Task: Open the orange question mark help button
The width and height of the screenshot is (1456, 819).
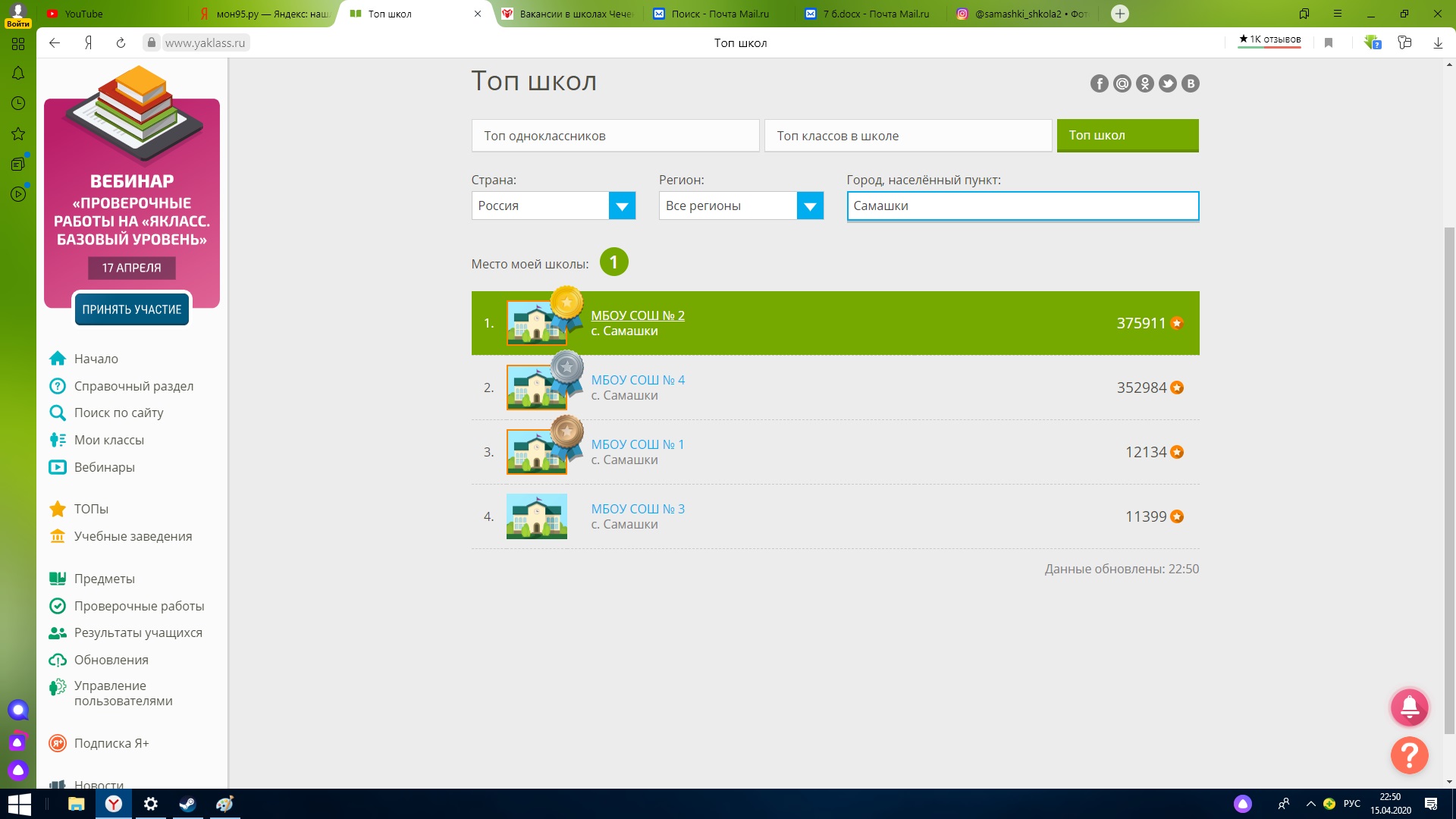Action: click(x=1409, y=755)
